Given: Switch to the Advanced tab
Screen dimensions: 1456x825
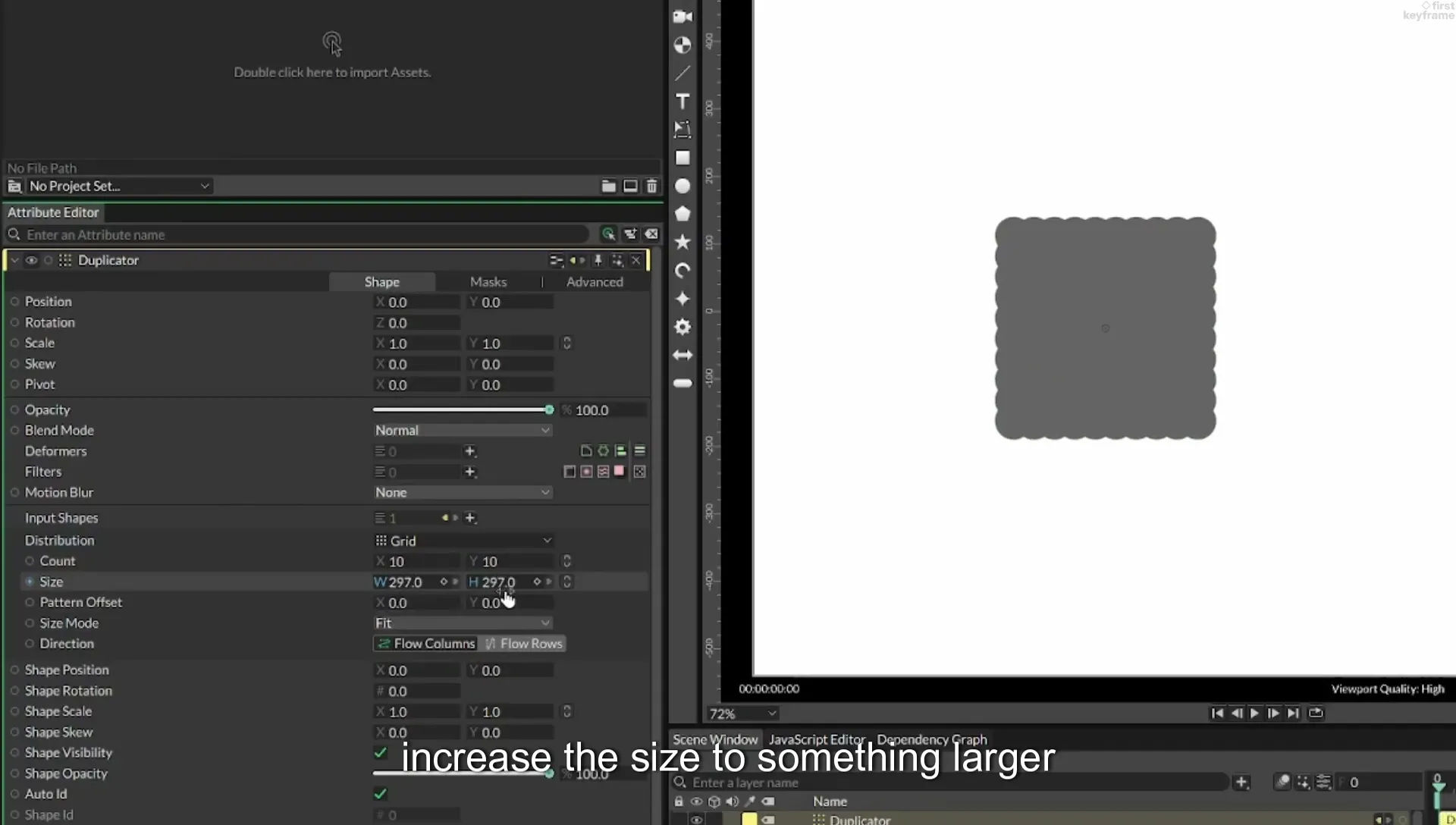Looking at the screenshot, I should 595,281.
